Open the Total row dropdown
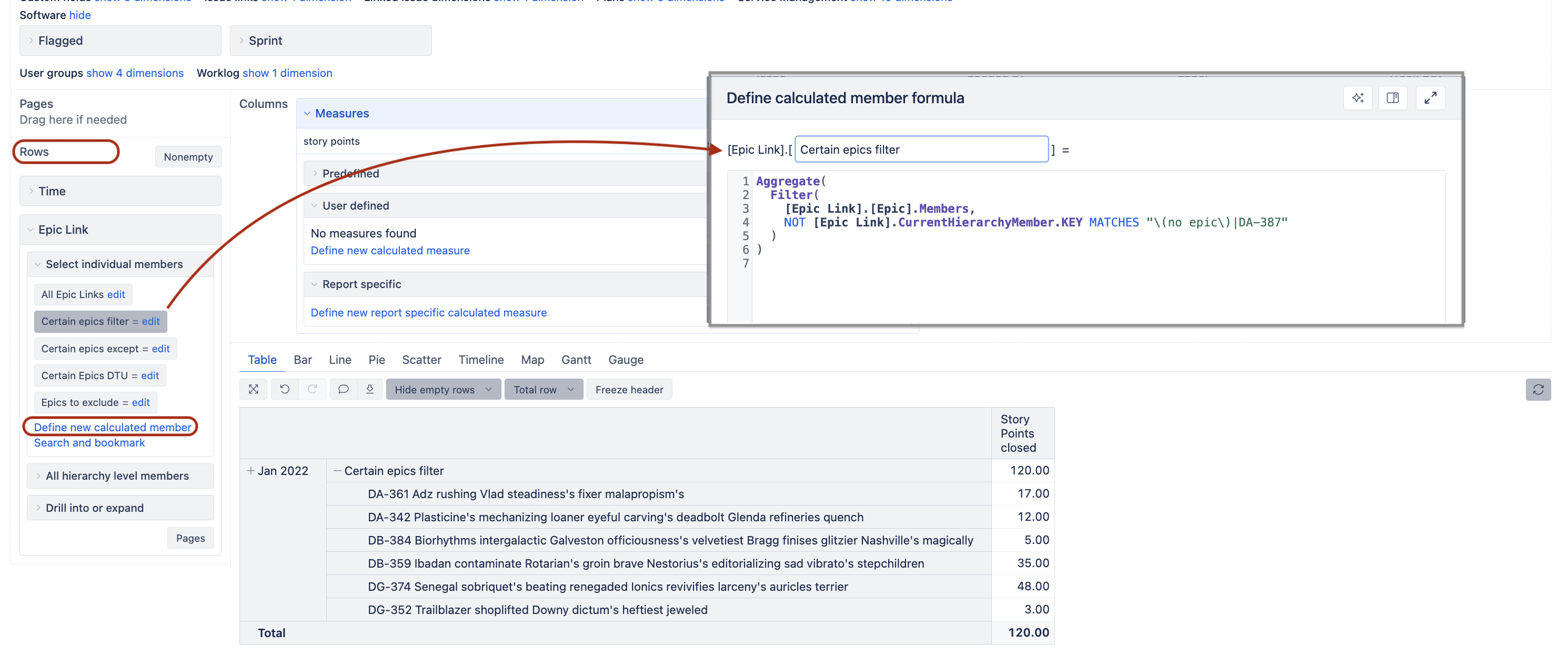Screen dimensions: 1568x654 544,389
